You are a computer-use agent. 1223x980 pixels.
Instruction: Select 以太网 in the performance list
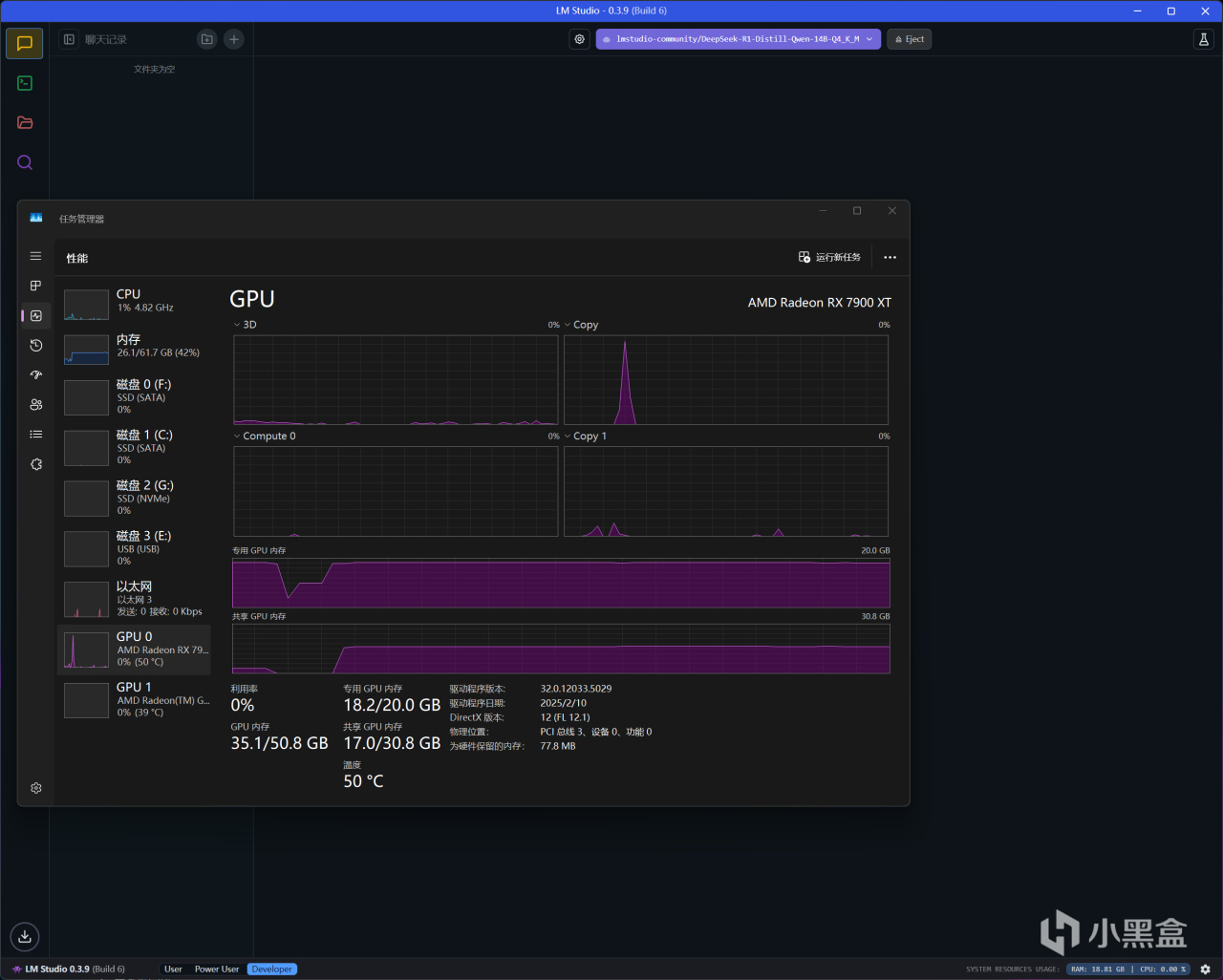click(134, 599)
